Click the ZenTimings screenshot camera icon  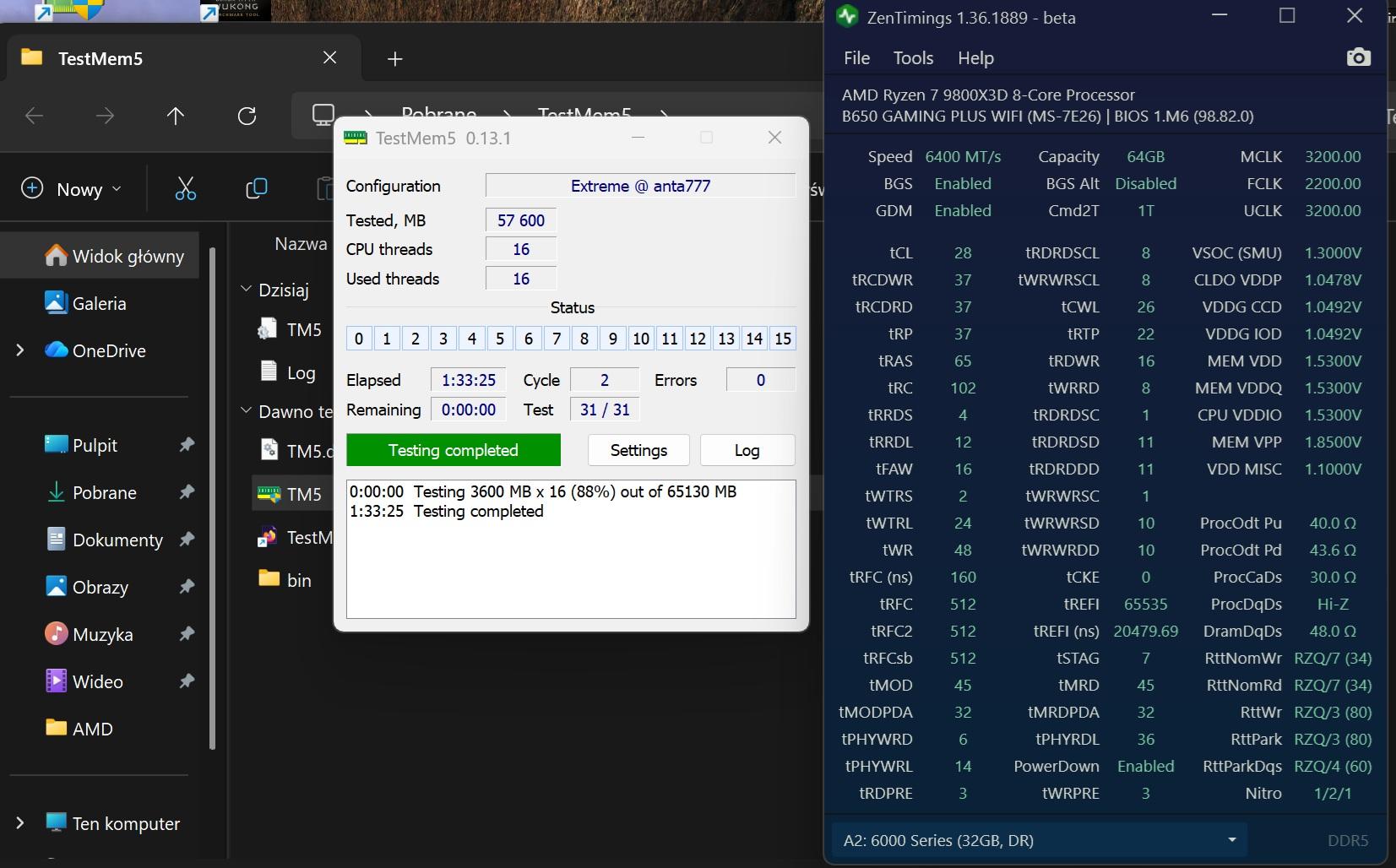(1358, 57)
